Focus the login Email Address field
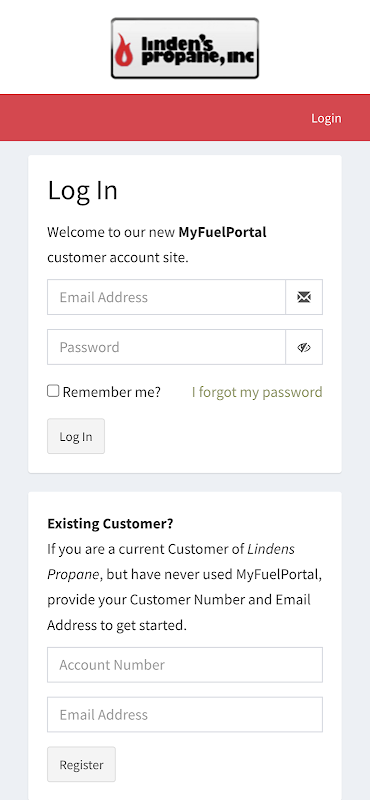This screenshot has width=370, height=800. click(x=166, y=297)
